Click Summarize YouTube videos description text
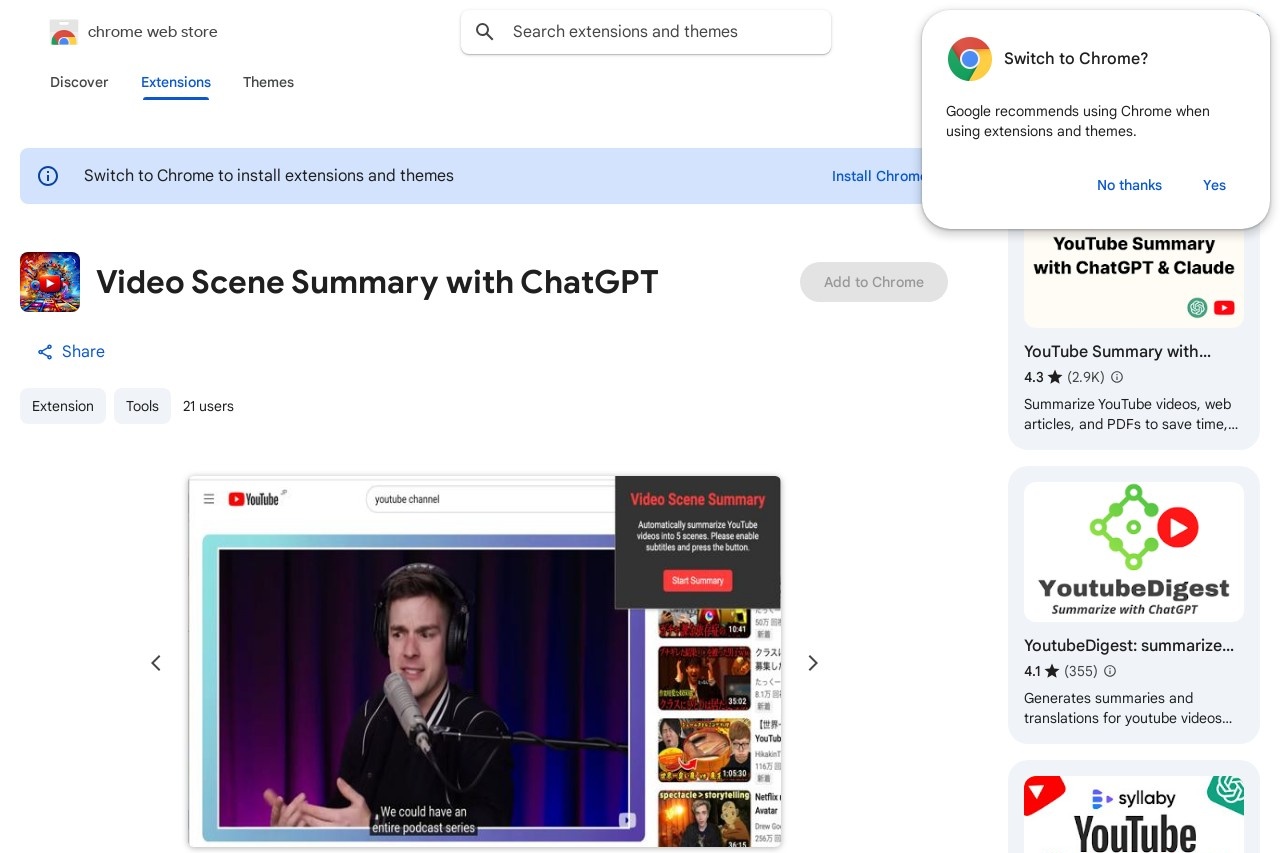The image size is (1280, 853). (x=1129, y=414)
